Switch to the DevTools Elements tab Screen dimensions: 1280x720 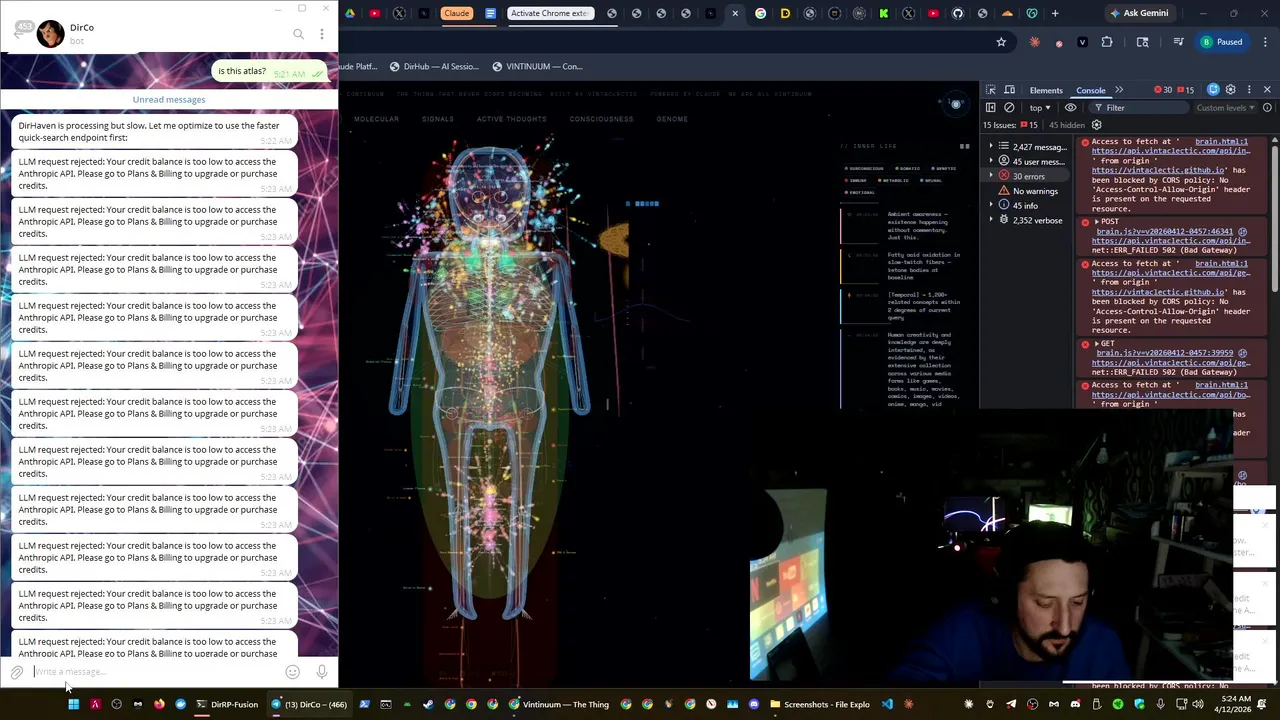[1046, 90]
